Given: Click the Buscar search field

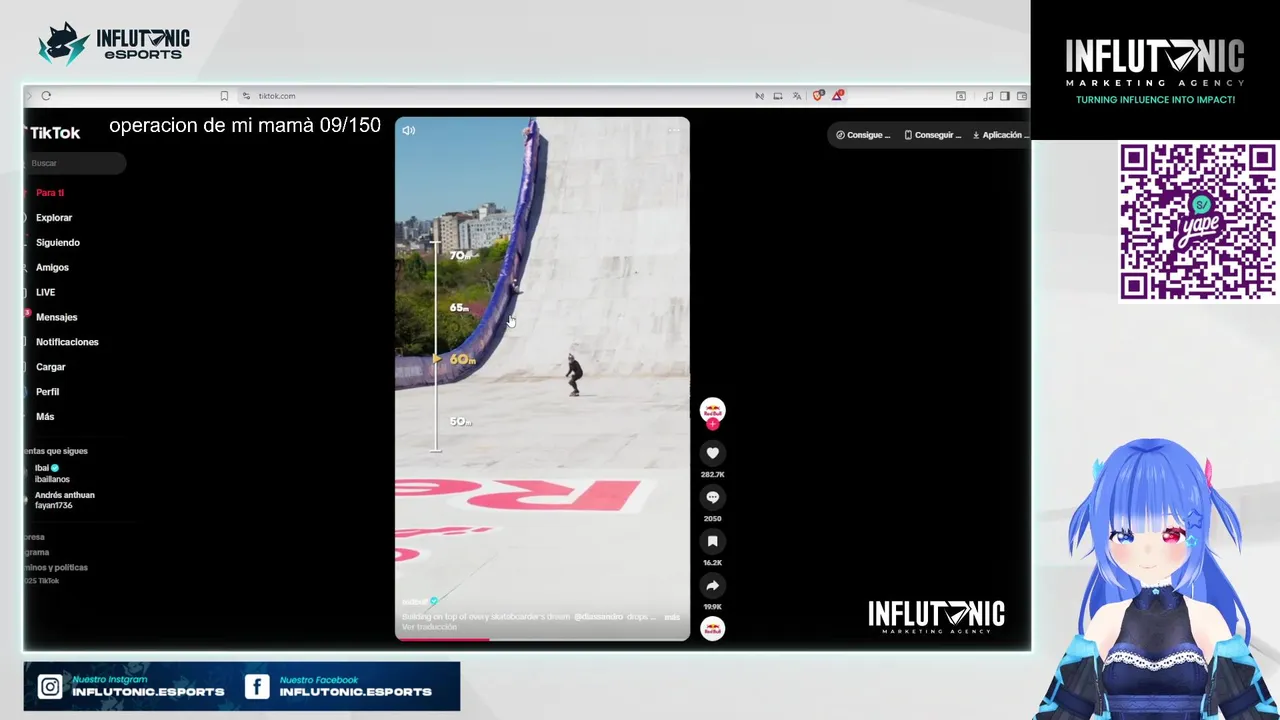Looking at the screenshot, I should pos(76,163).
